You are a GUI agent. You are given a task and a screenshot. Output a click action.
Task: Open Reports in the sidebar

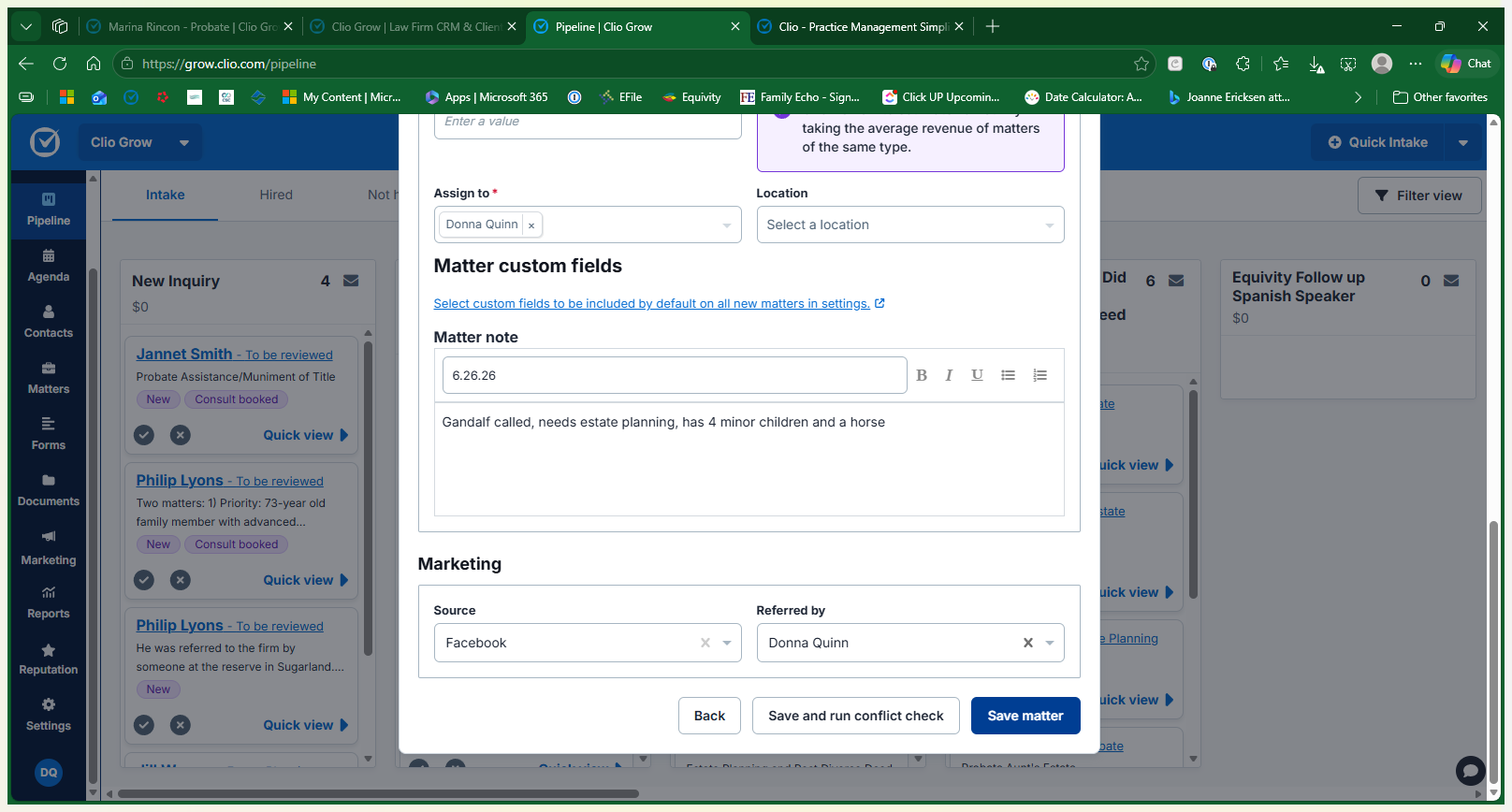(49, 602)
